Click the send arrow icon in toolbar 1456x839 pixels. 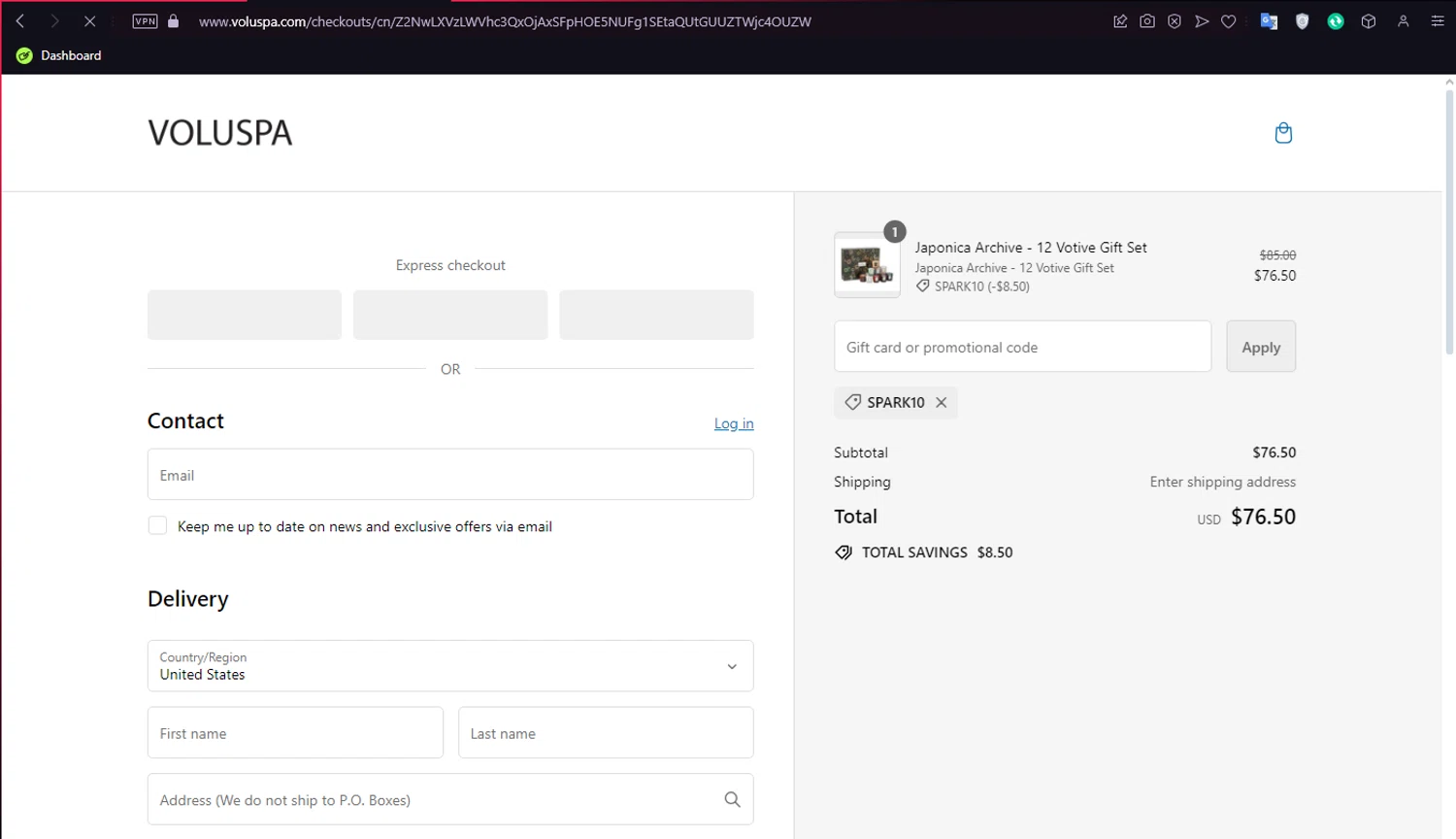1202,21
